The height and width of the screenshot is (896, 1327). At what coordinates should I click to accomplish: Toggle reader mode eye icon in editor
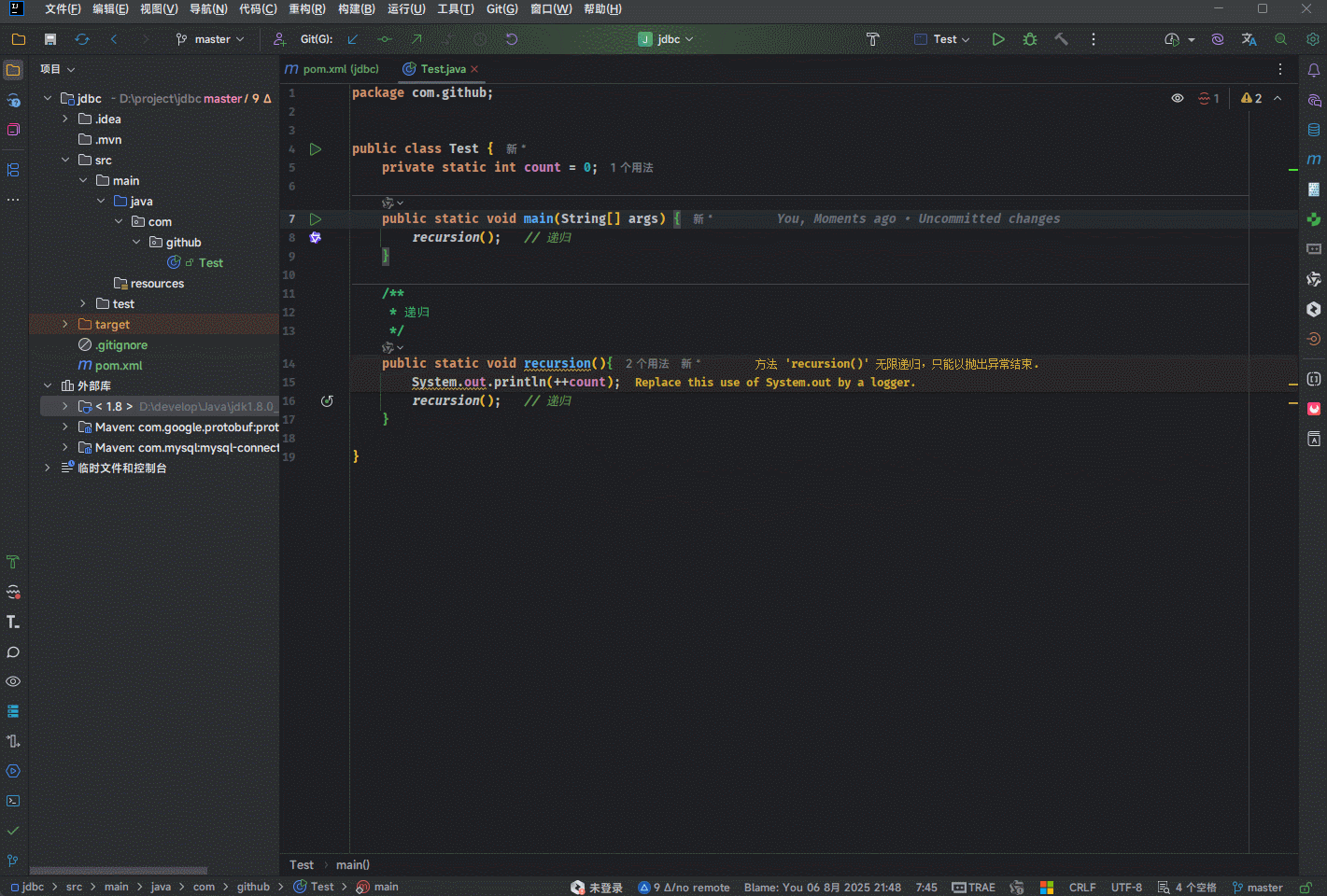coord(1177,98)
